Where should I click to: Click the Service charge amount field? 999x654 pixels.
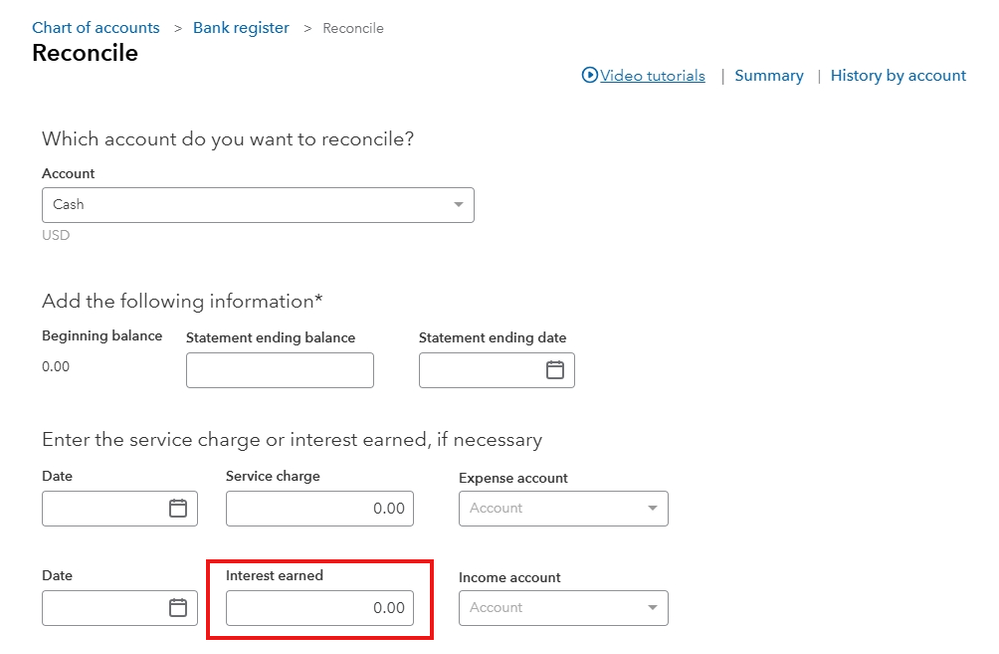coord(319,508)
